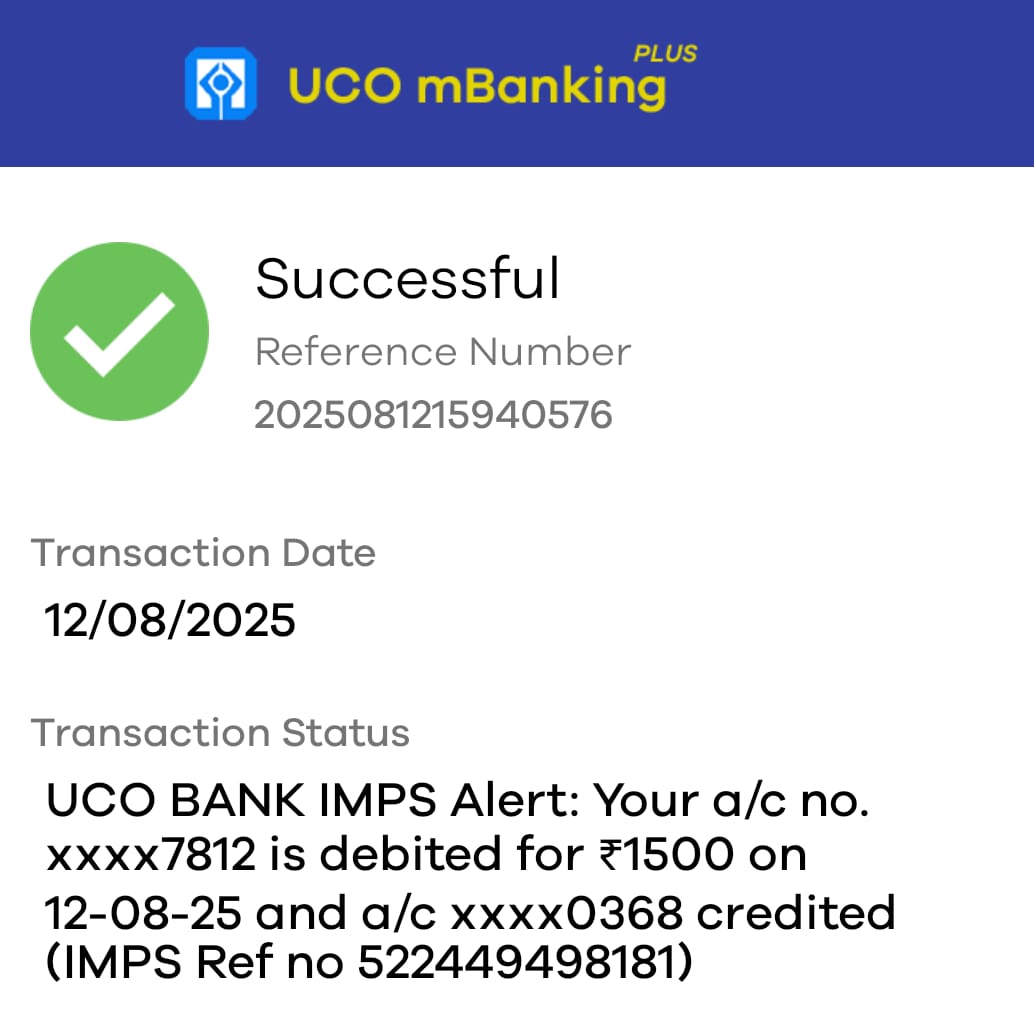Click the yellow PLUS label
The width and height of the screenshot is (1034, 1019).
[665, 53]
